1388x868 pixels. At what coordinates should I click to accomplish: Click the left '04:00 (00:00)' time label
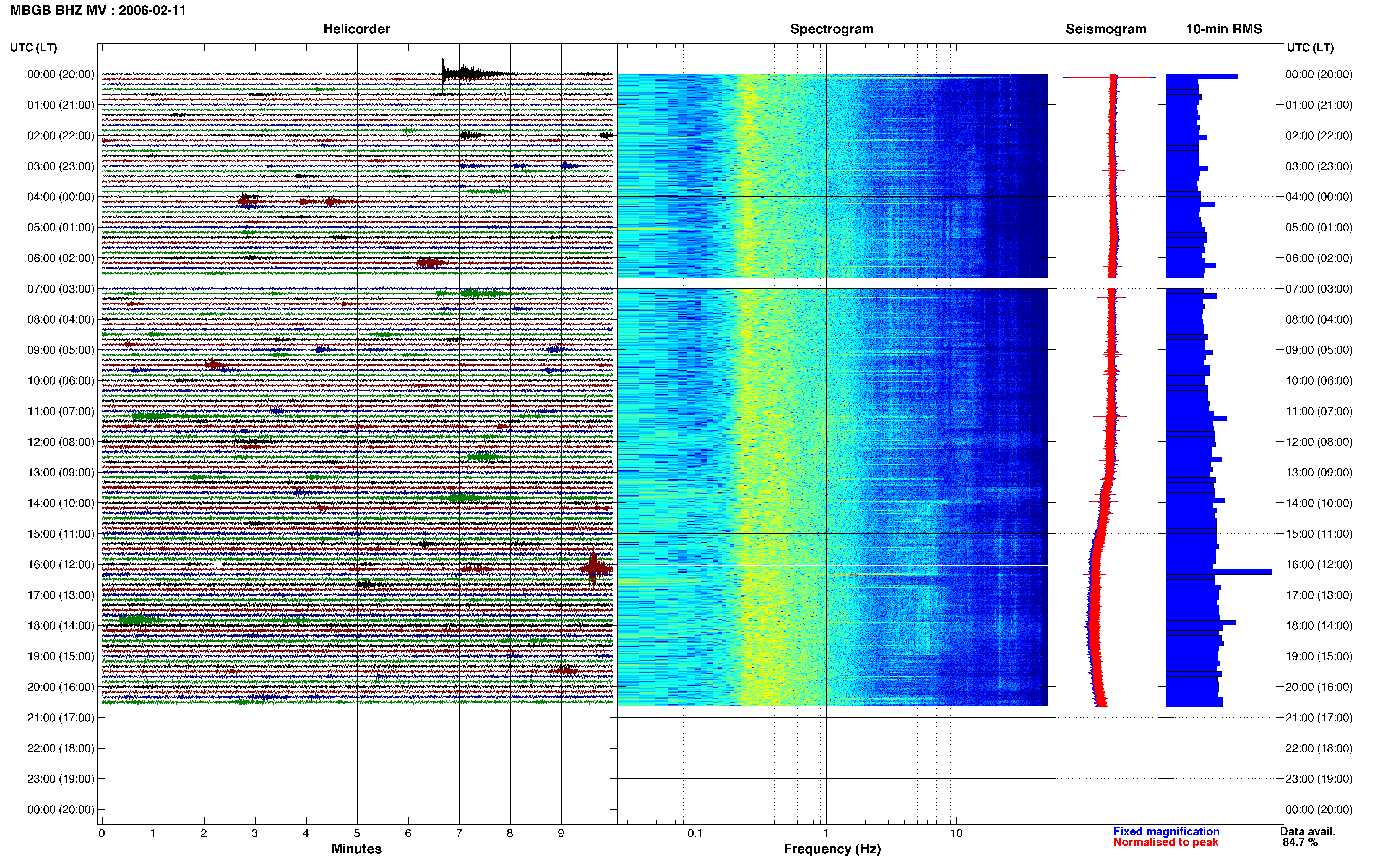coord(61,197)
